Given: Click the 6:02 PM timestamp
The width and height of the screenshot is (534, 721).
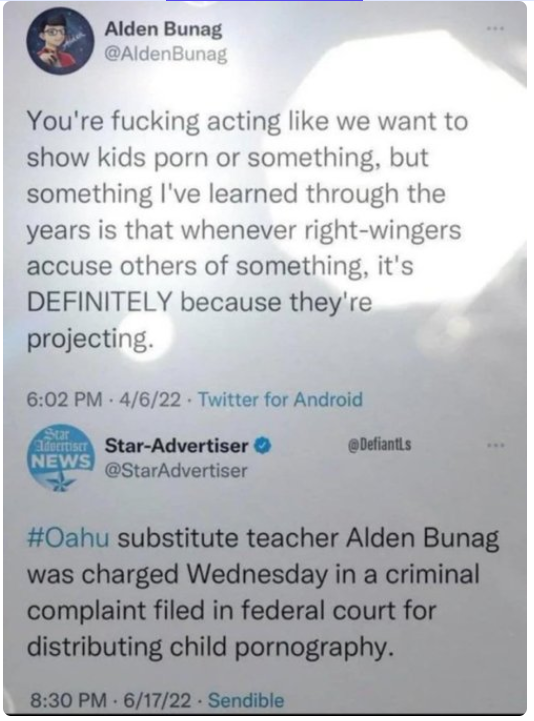Looking at the screenshot, I should pyautogui.click(x=64, y=399).
